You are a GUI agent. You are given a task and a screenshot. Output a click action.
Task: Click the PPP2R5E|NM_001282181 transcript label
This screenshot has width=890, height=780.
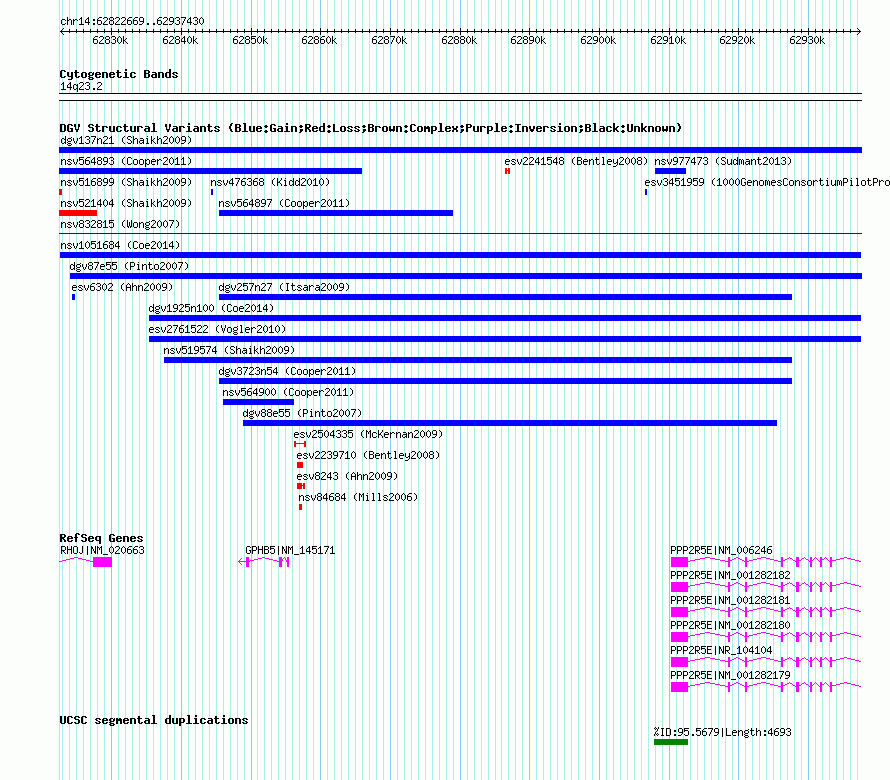[731, 600]
